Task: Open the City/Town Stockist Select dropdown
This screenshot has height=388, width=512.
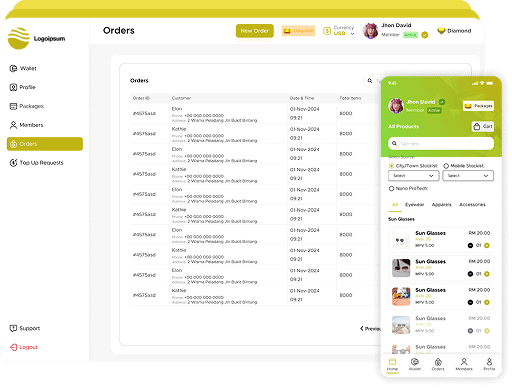Action: point(414,176)
